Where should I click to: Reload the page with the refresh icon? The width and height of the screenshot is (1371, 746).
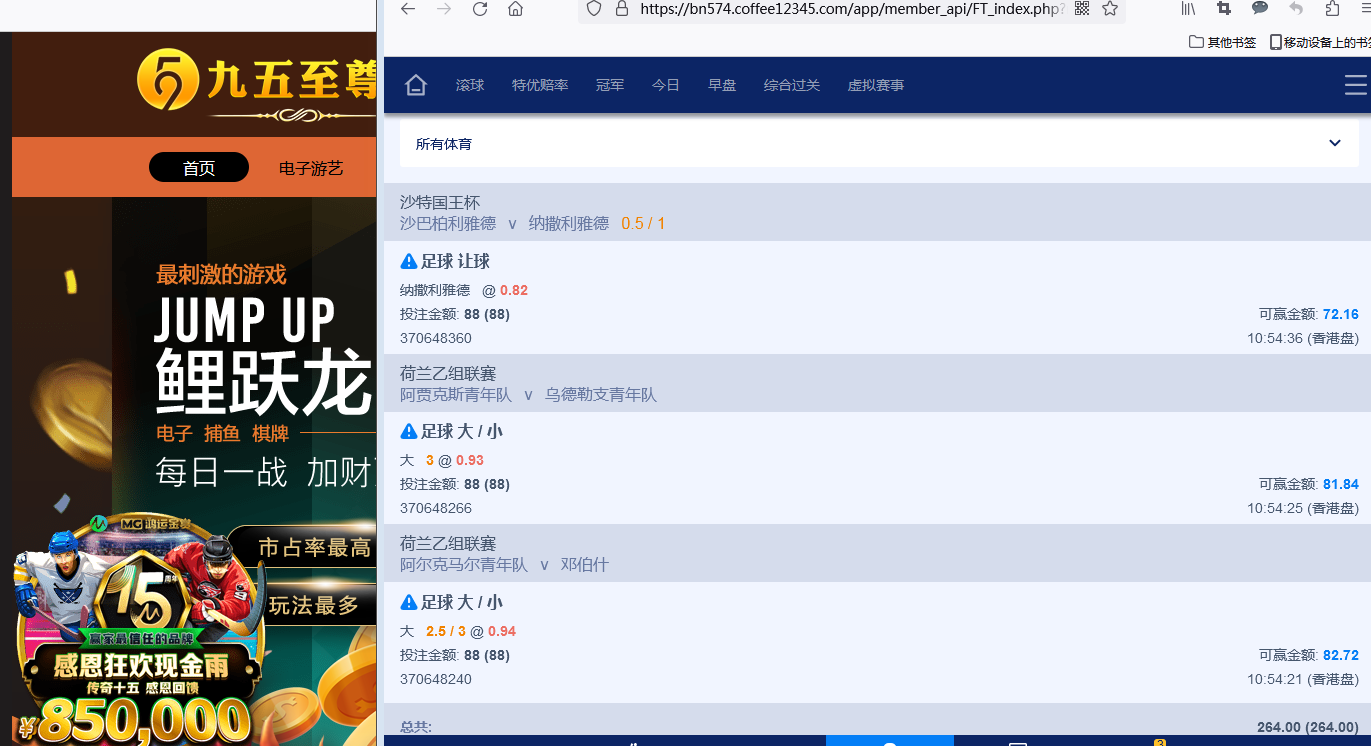coord(480,9)
